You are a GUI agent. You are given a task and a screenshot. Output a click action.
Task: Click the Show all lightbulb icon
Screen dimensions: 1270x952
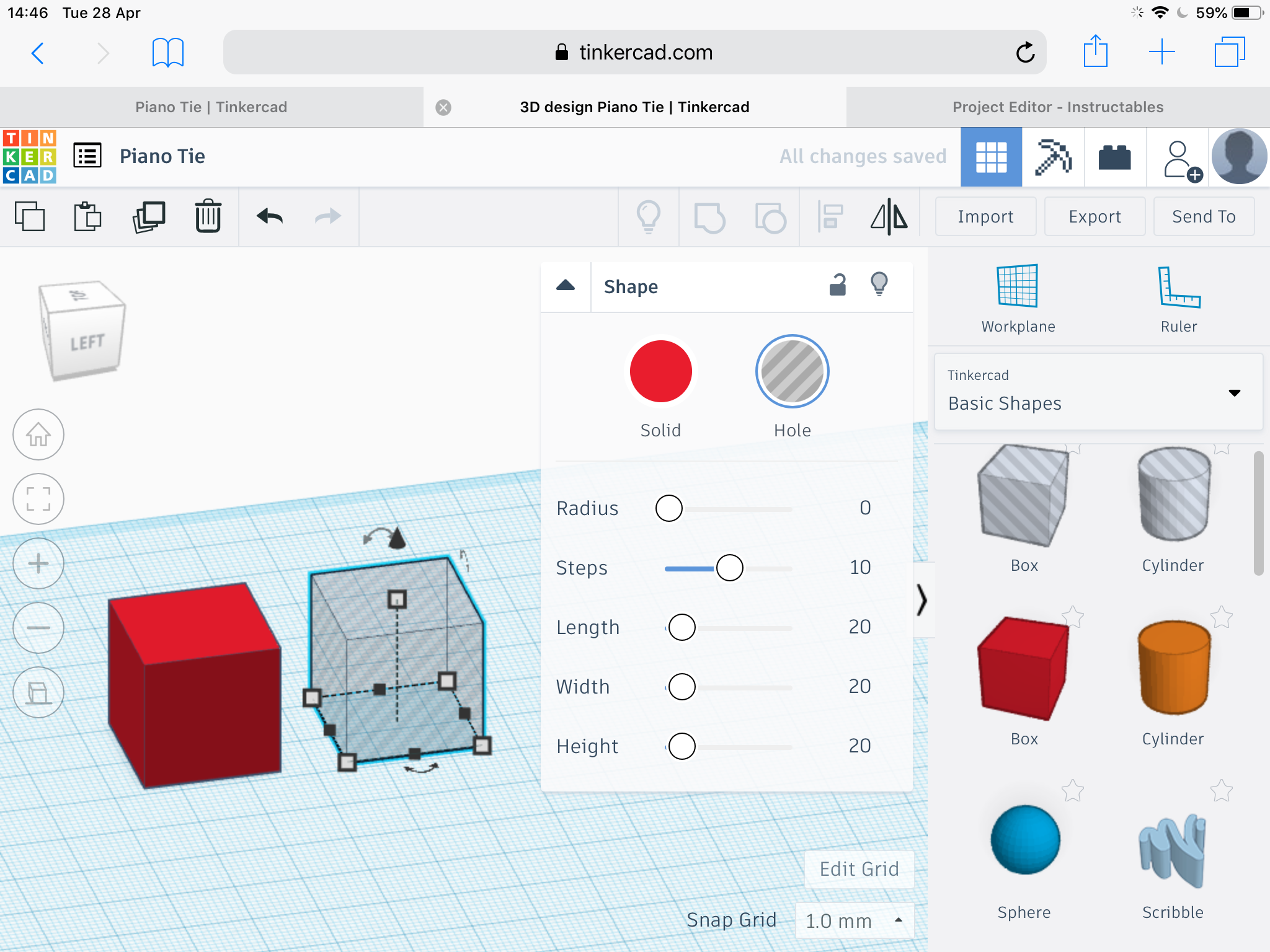(649, 216)
